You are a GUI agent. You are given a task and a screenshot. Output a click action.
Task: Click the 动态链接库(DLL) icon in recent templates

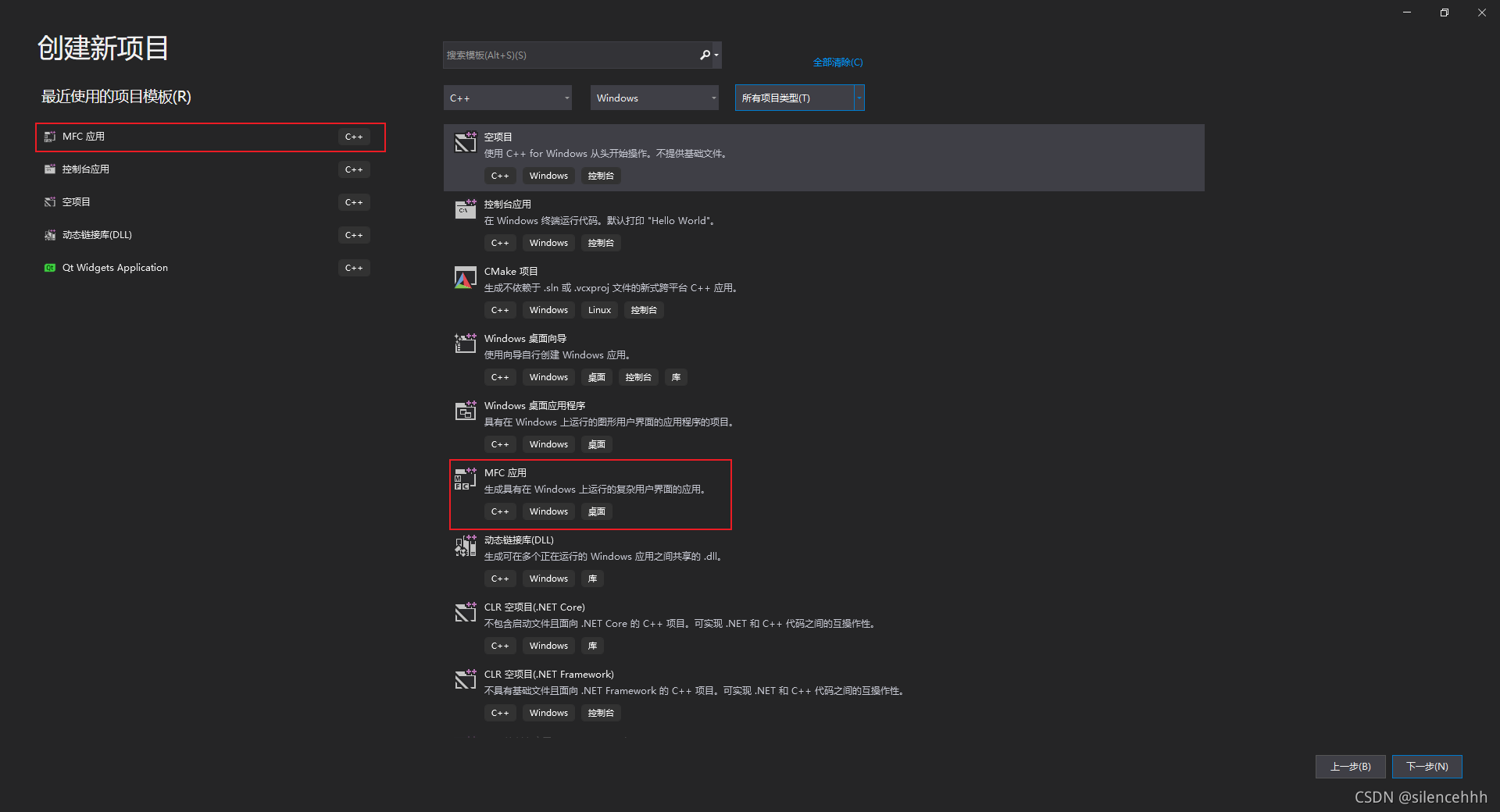pos(50,235)
